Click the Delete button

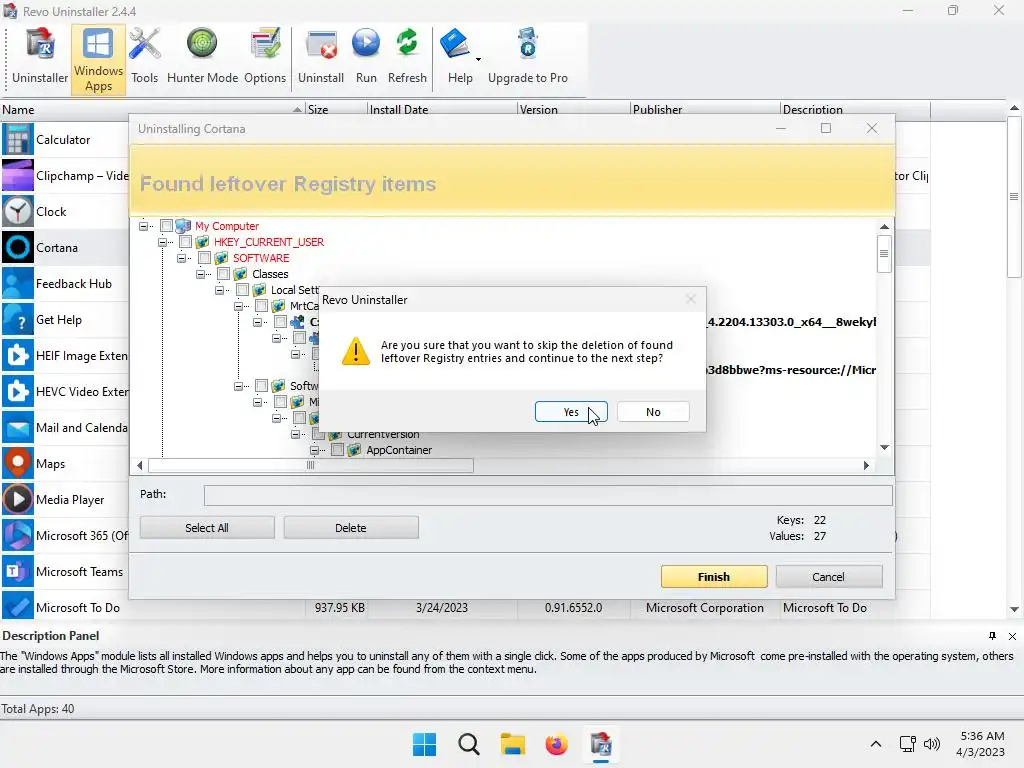351,528
